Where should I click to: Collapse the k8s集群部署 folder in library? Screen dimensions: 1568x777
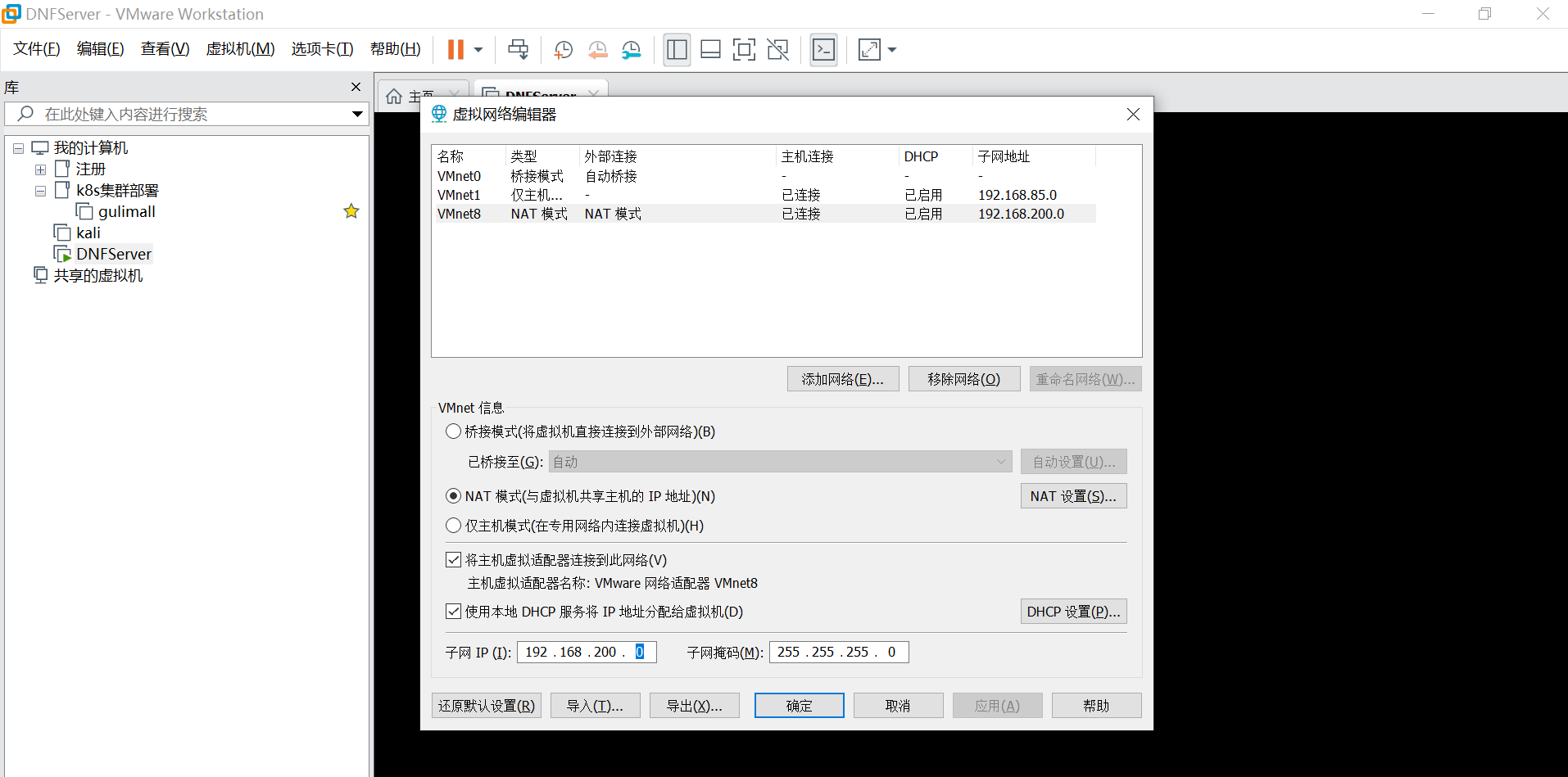point(40,191)
